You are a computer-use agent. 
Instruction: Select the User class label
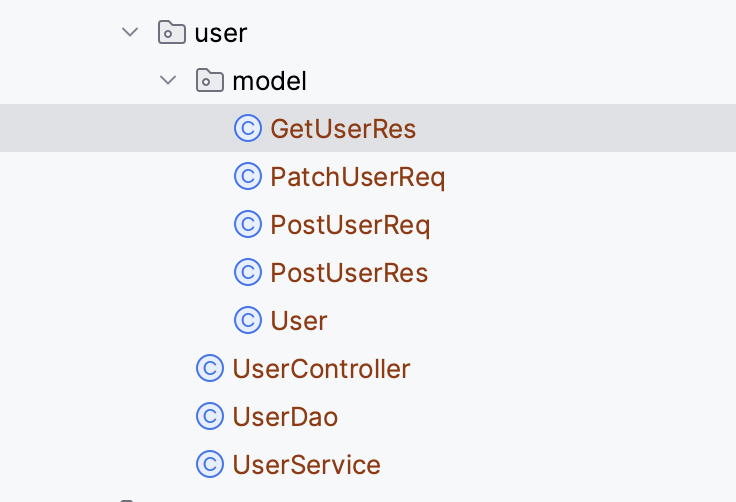pos(299,321)
